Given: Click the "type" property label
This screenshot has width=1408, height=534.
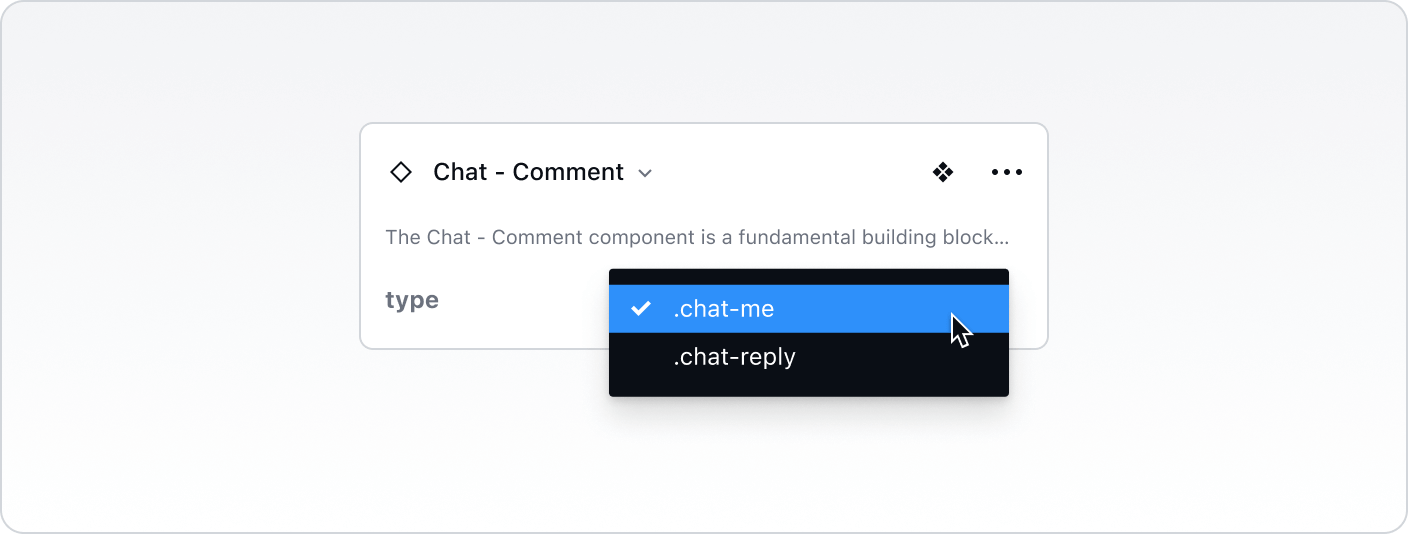Looking at the screenshot, I should [x=412, y=300].
